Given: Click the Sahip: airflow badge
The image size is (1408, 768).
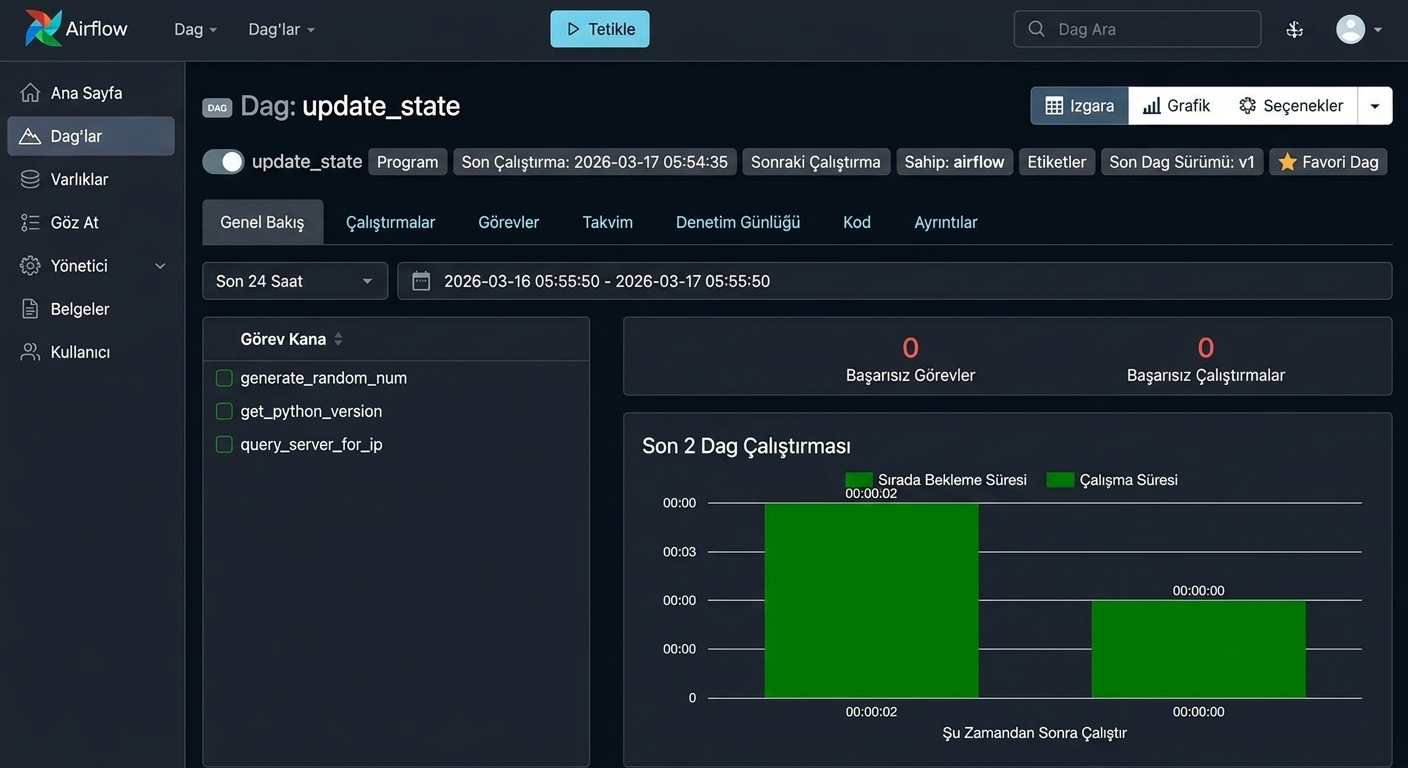Looking at the screenshot, I should tap(955, 162).
